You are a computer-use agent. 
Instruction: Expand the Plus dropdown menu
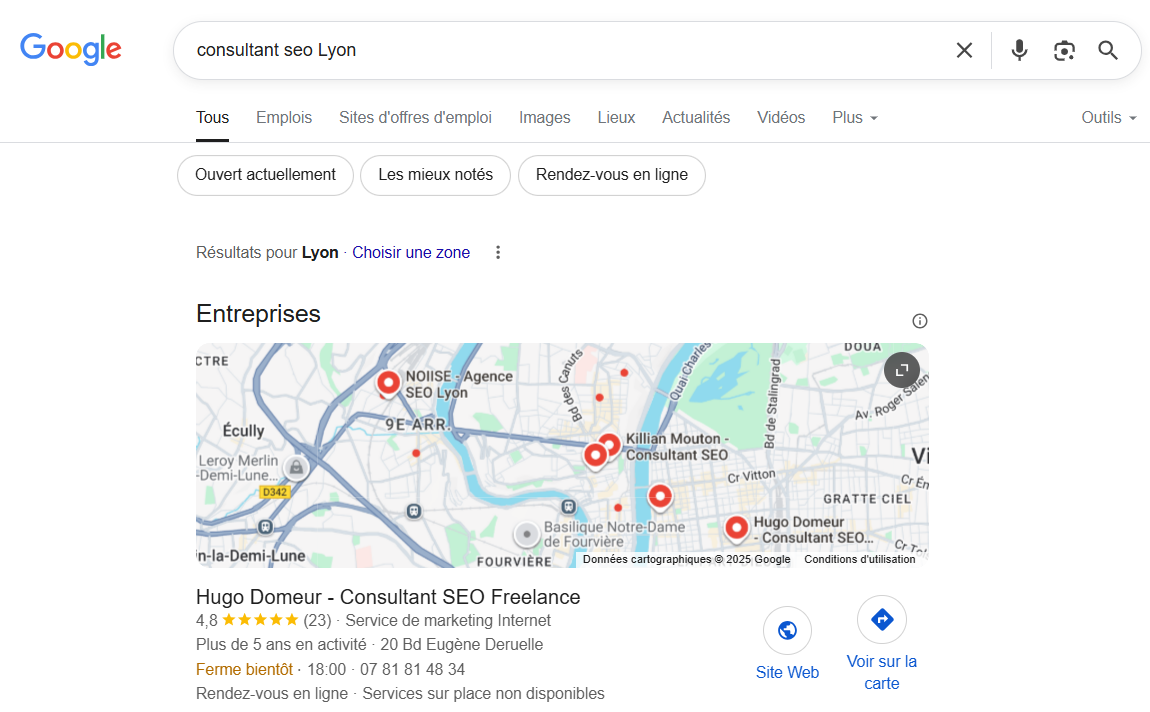pos(854,117)
